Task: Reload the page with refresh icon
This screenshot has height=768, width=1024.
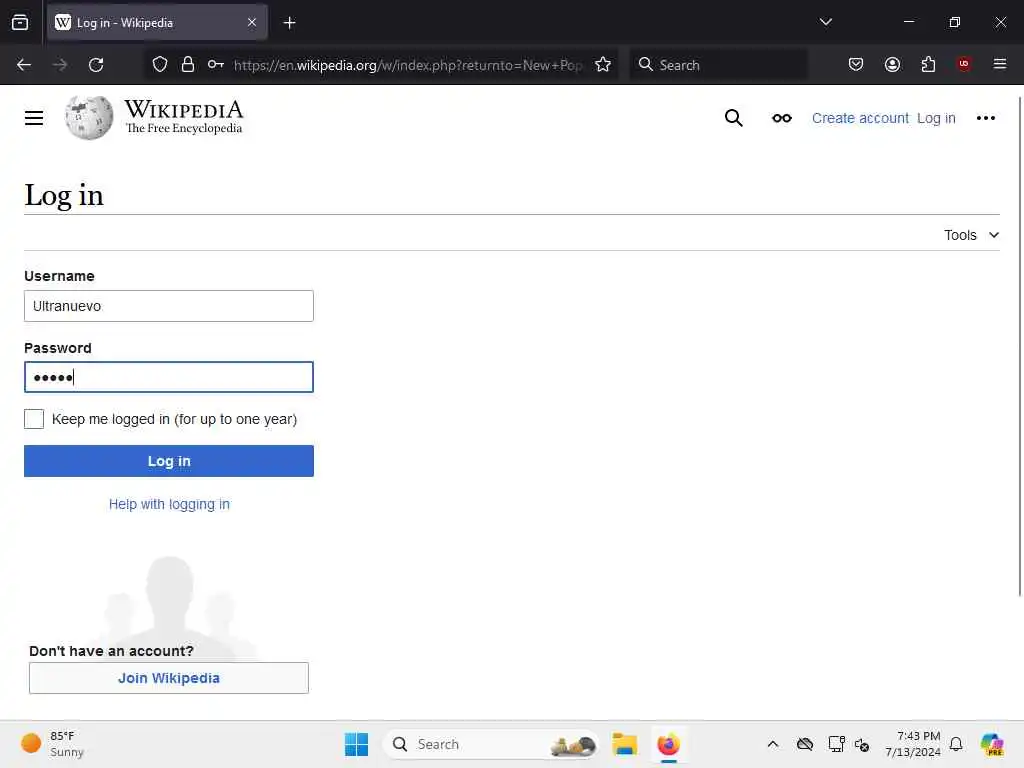Action: pyautogui.click(x=96, y=65)
